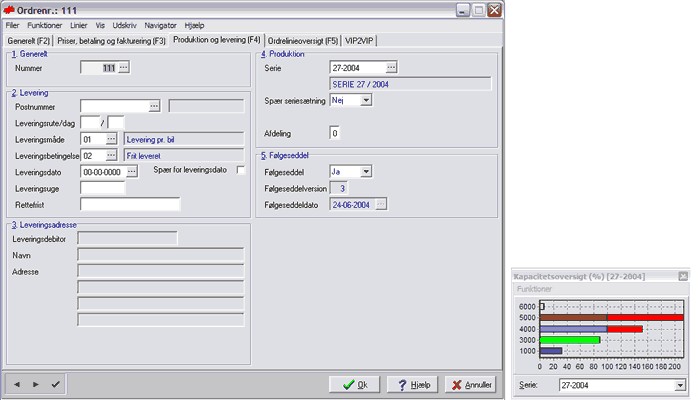Switch to Generelt (F2) tab
Image resolution: width=700 pixels, height=400 pixels.
click(29, 40)
